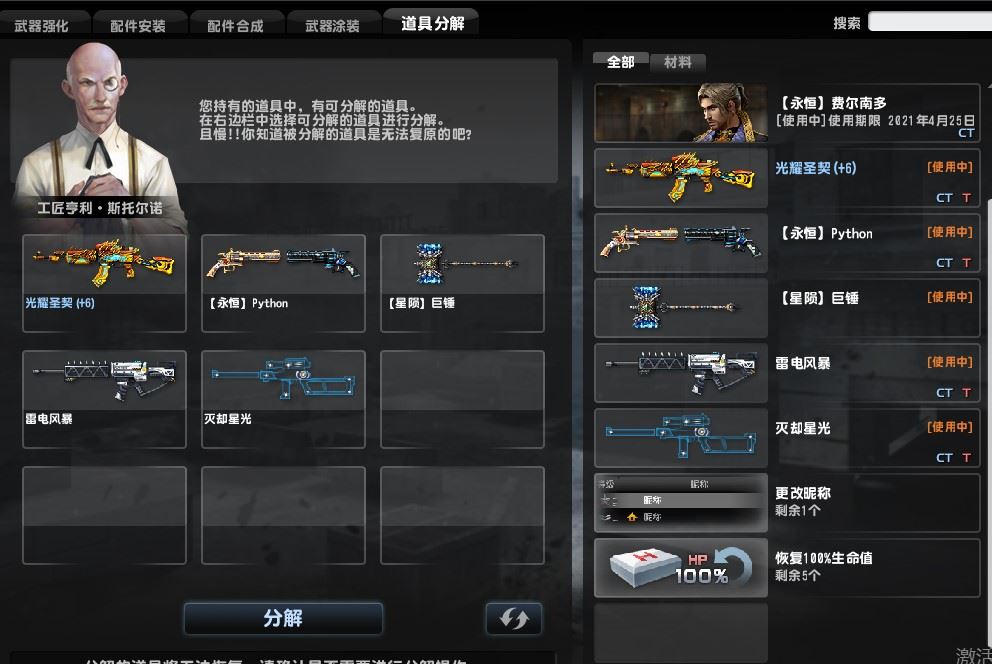Switch to the 配件合成 tab

235,26
